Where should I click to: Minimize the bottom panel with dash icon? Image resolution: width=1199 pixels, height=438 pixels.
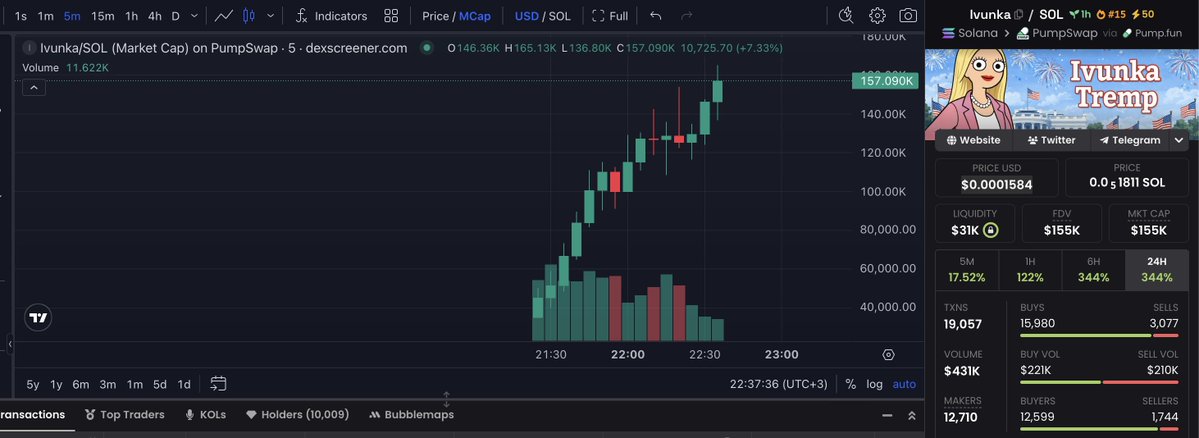887,416
